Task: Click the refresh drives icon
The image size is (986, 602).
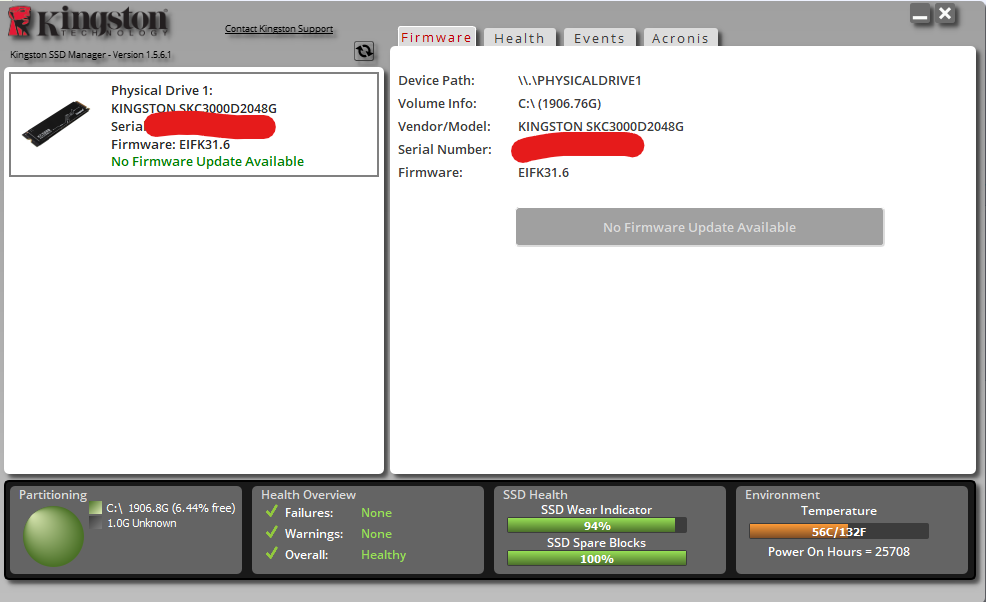Action: click(x=364, y=51)
